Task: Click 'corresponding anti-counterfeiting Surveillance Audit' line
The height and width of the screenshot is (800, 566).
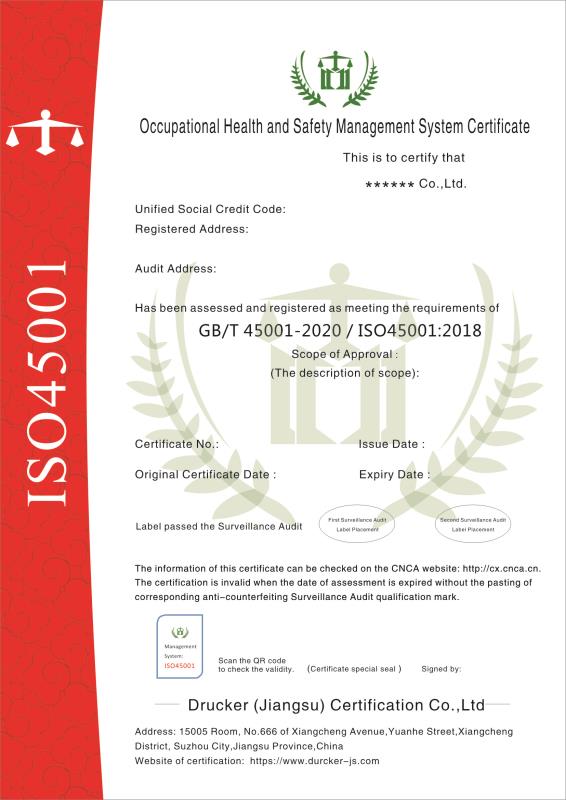Action: tap(297, 597)
